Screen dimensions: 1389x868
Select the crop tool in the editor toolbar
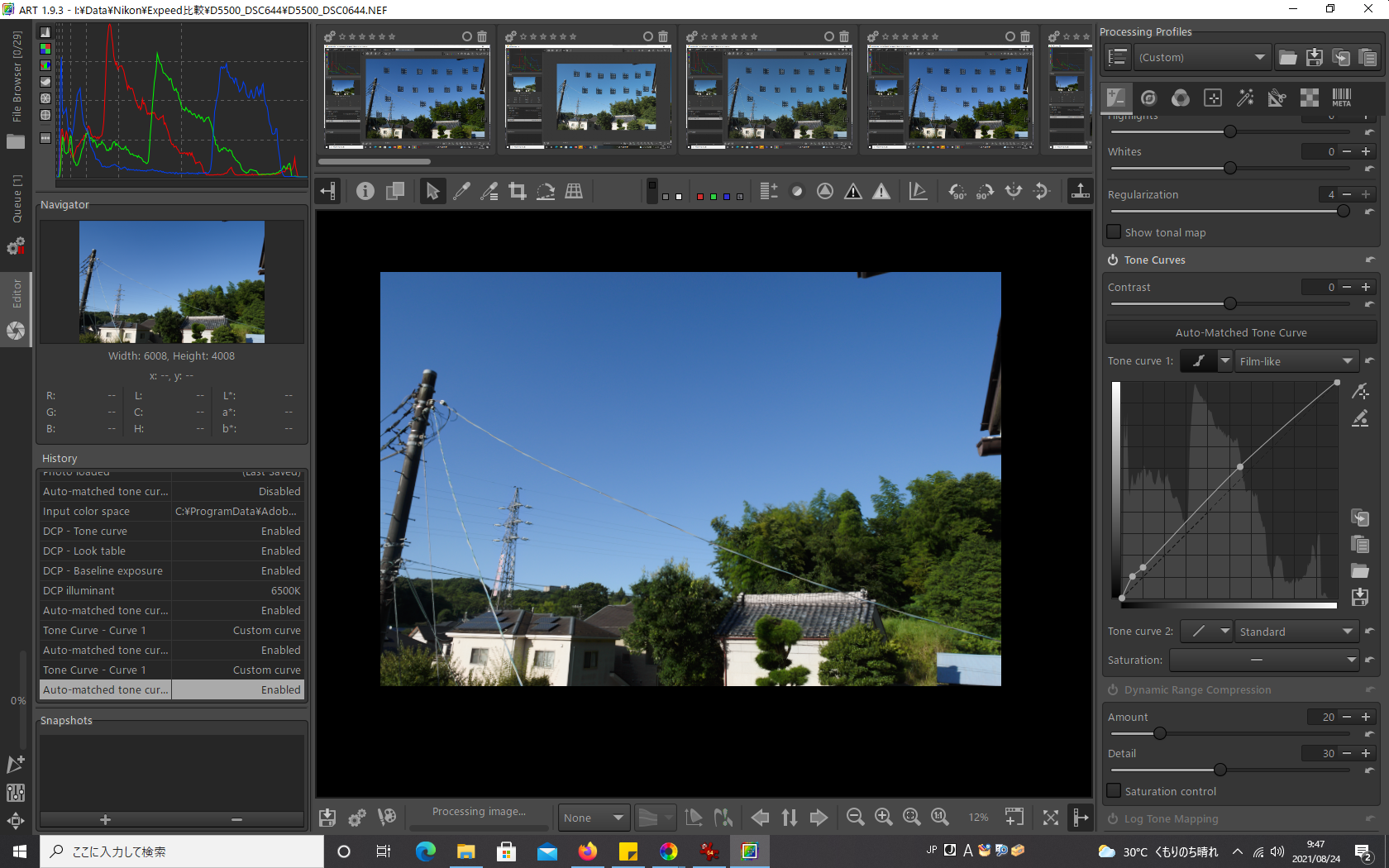pos(518,192)
